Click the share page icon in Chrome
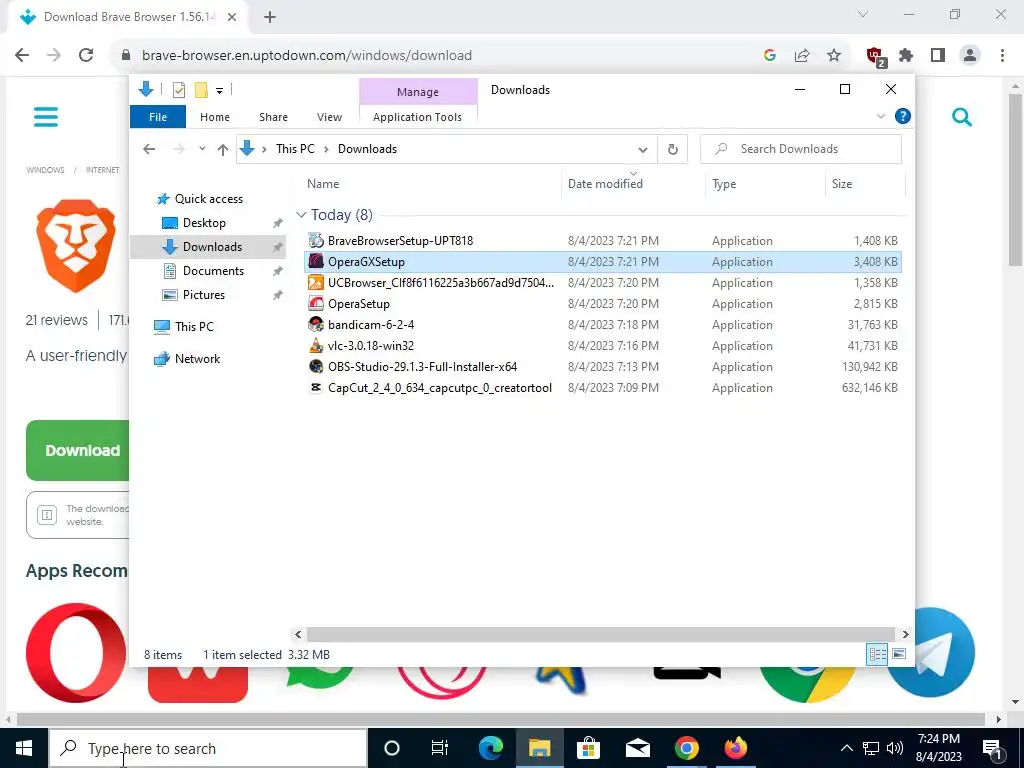1024x768 pixels. point(802,56)
